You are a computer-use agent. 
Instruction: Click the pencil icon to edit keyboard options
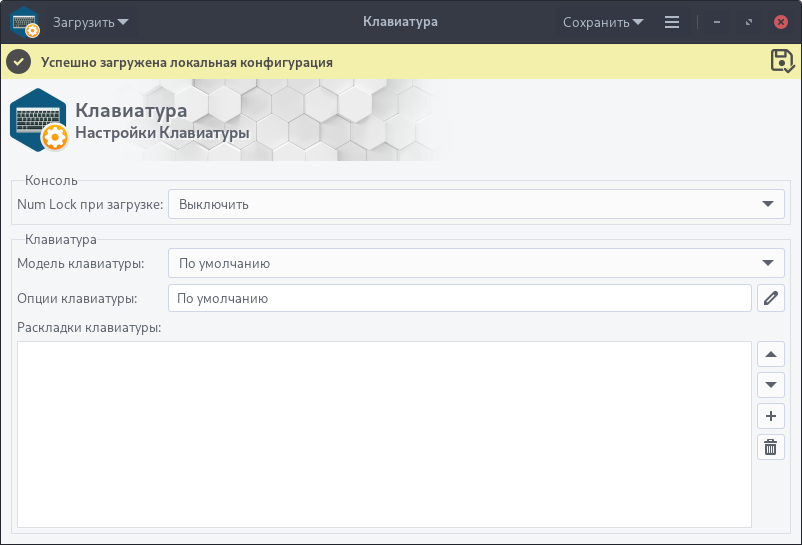770,298
